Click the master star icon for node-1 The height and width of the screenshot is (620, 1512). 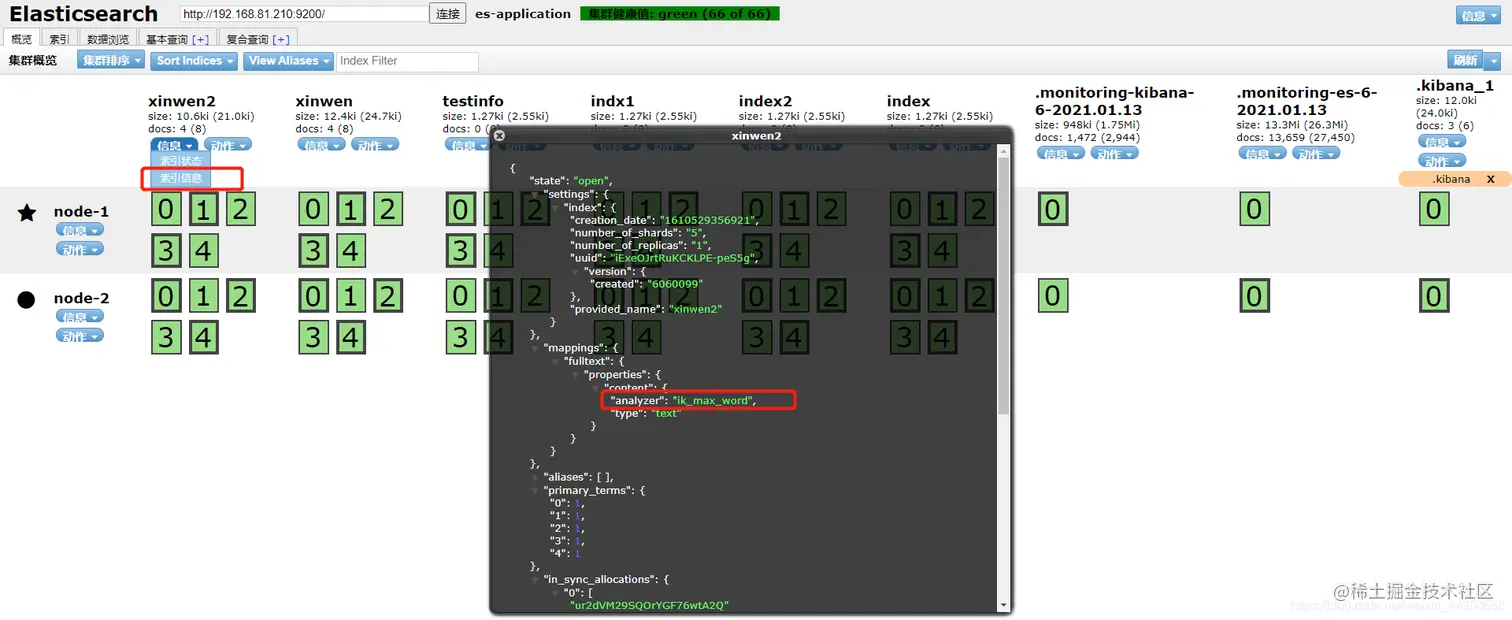(28, 212)
